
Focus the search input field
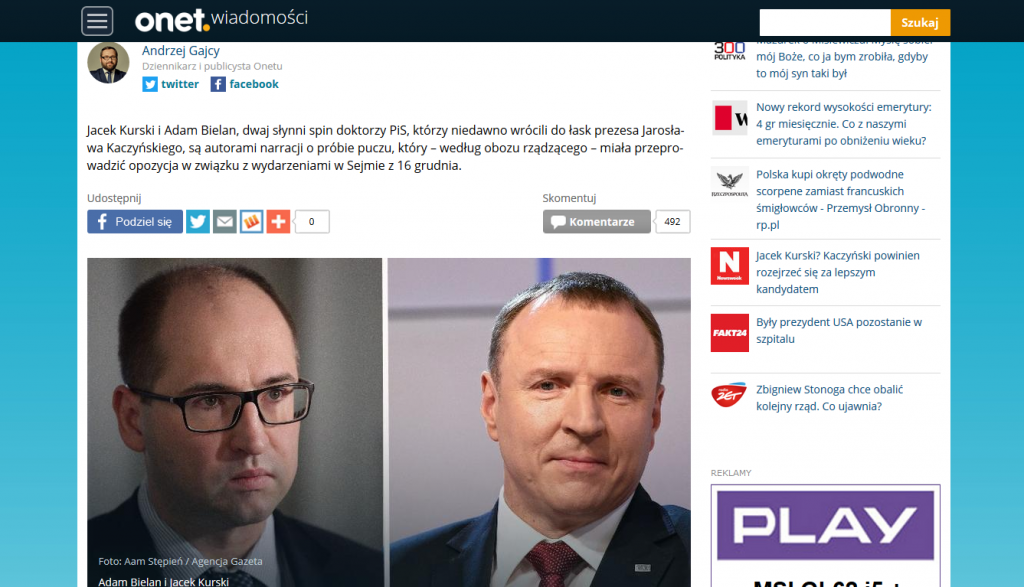tap(825, 23)
